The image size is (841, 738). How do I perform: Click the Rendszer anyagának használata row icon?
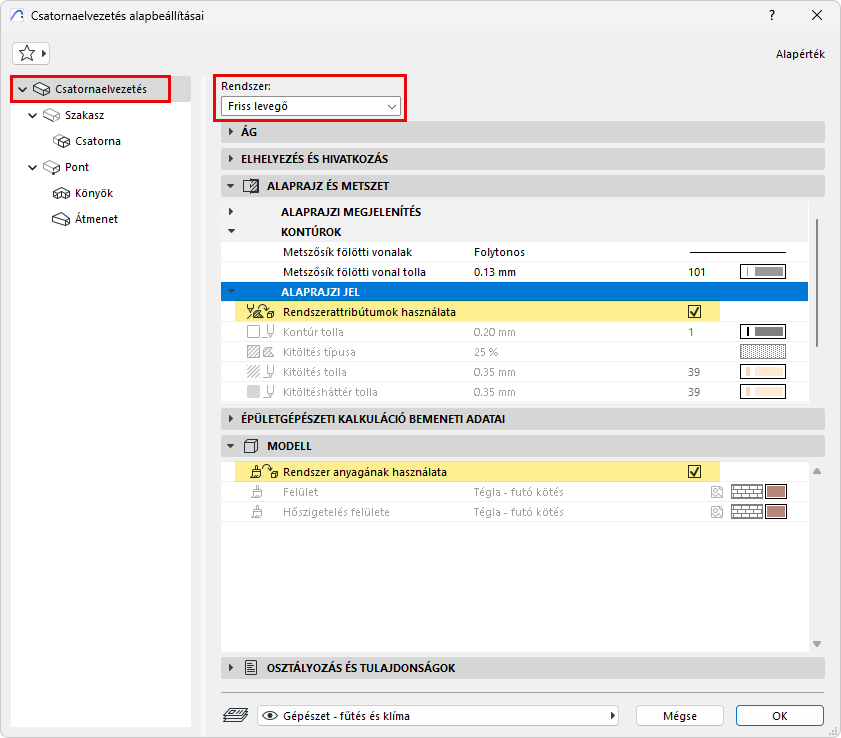264,472
